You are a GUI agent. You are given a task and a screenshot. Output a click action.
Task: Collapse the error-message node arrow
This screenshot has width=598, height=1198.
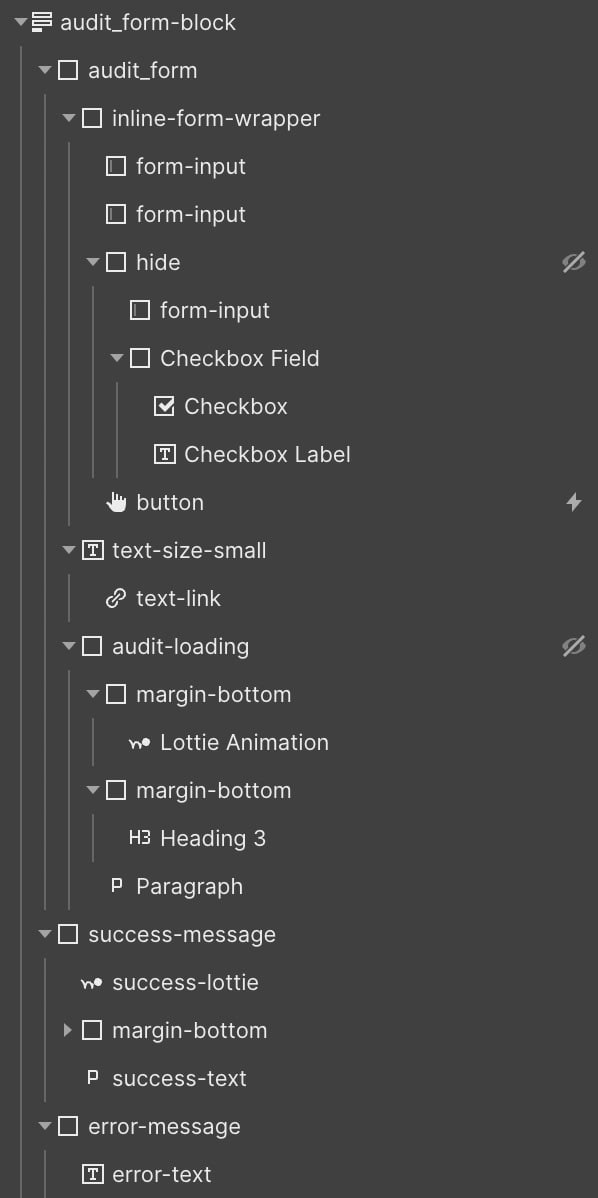click(x=45, y=1126)
